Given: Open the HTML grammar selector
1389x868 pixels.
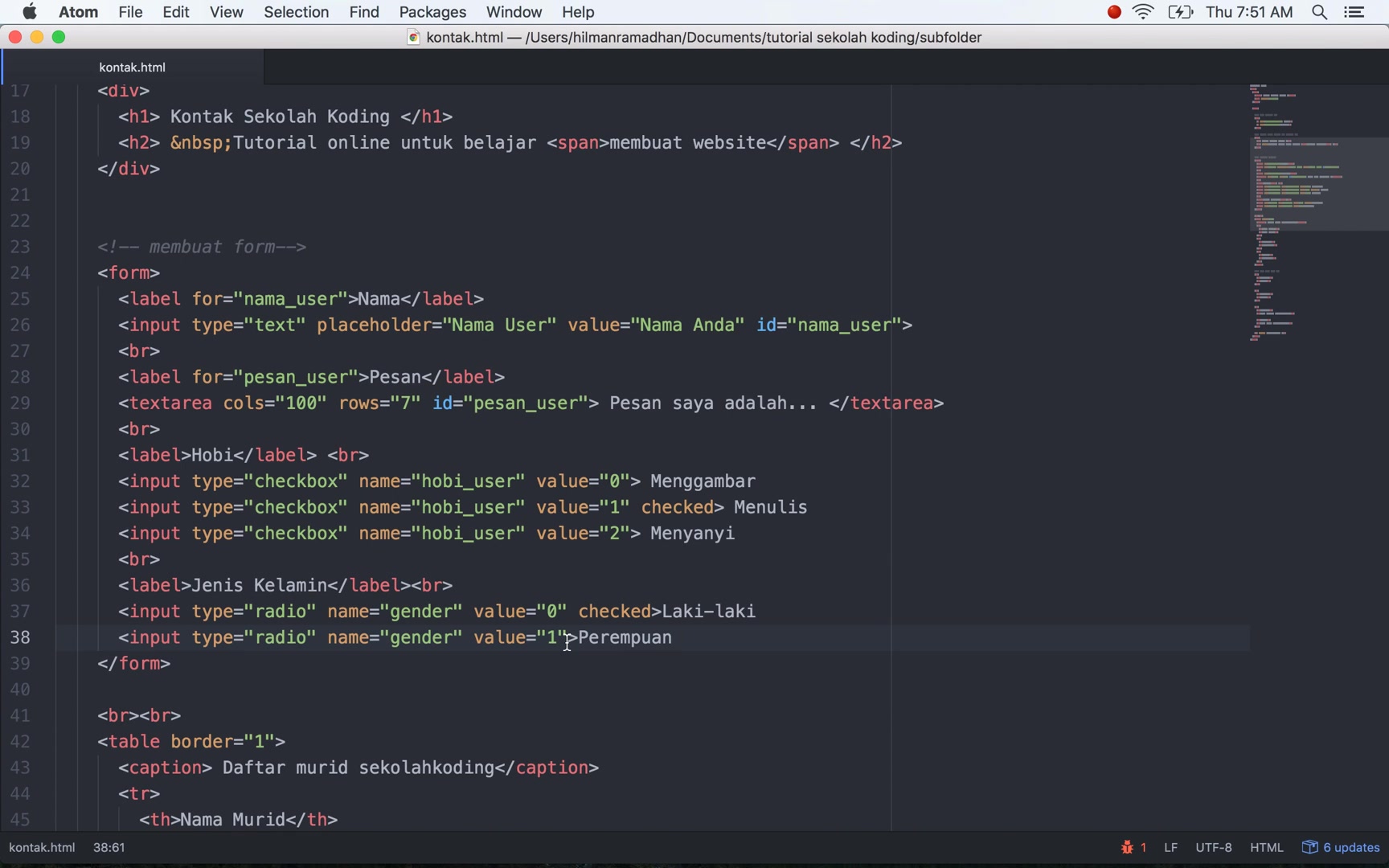Looking at the screenshot, I should [x=1266, y=847].
